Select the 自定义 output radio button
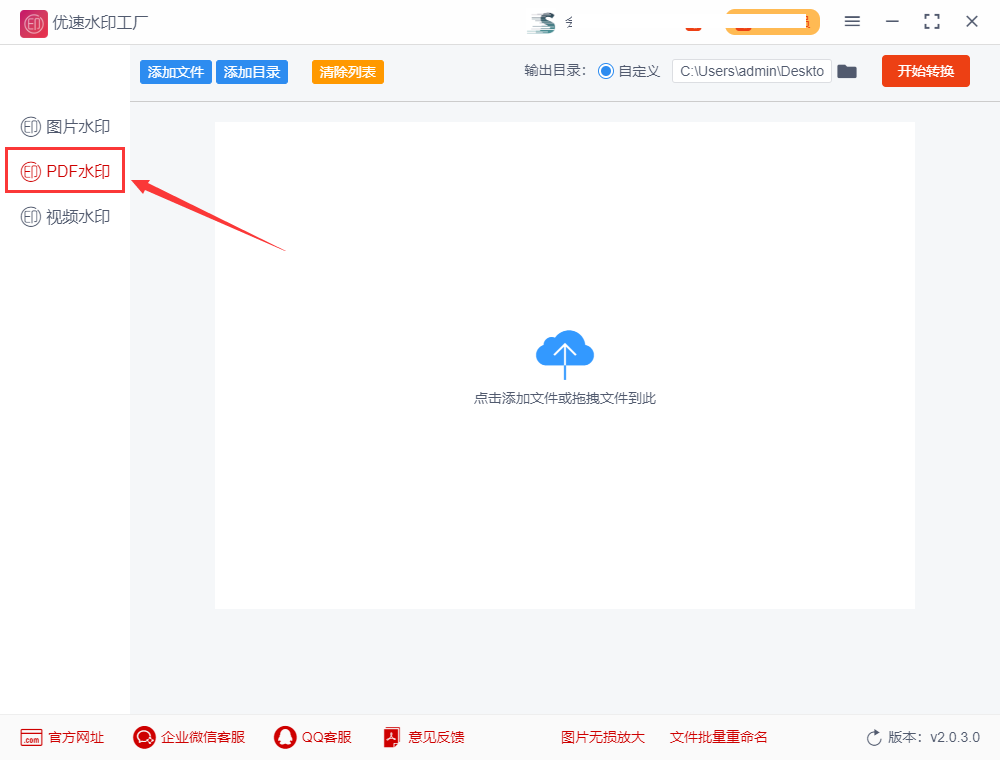Viewport: 1000px width, 760px height. (x=605, y=71)
